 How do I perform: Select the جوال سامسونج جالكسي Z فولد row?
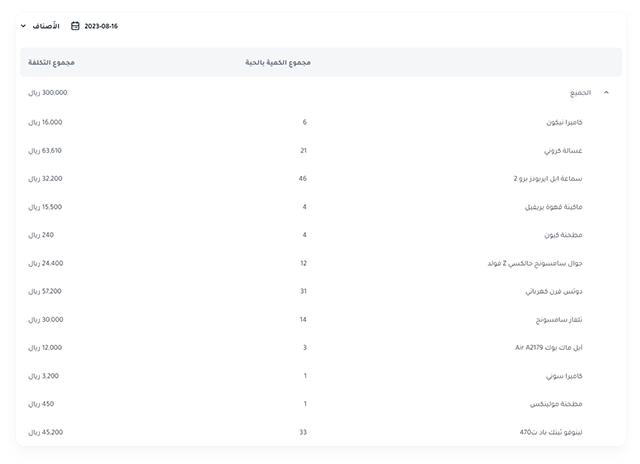tap(540, 263)
